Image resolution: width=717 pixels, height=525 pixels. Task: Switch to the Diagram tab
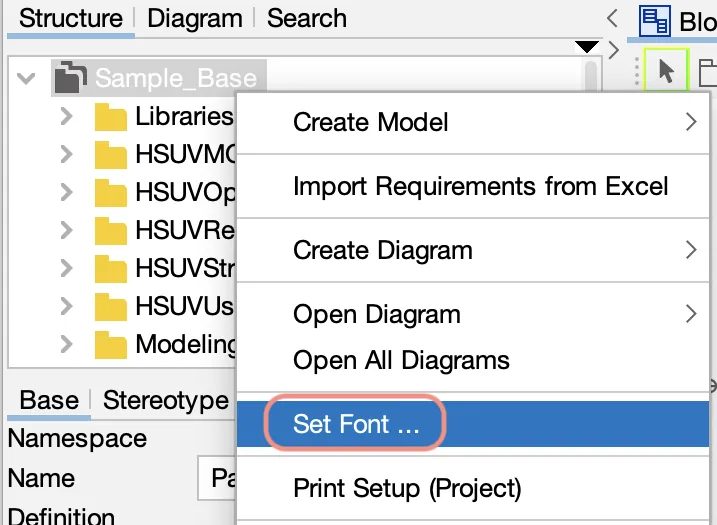pos(195,19)
